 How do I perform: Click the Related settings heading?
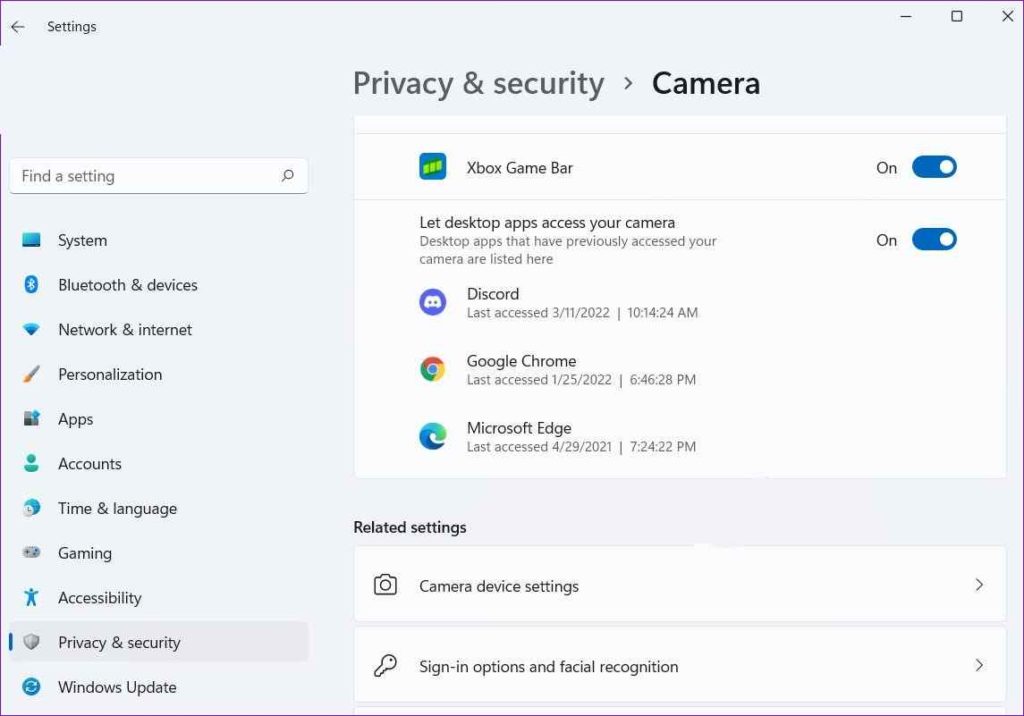coord(409,527)
